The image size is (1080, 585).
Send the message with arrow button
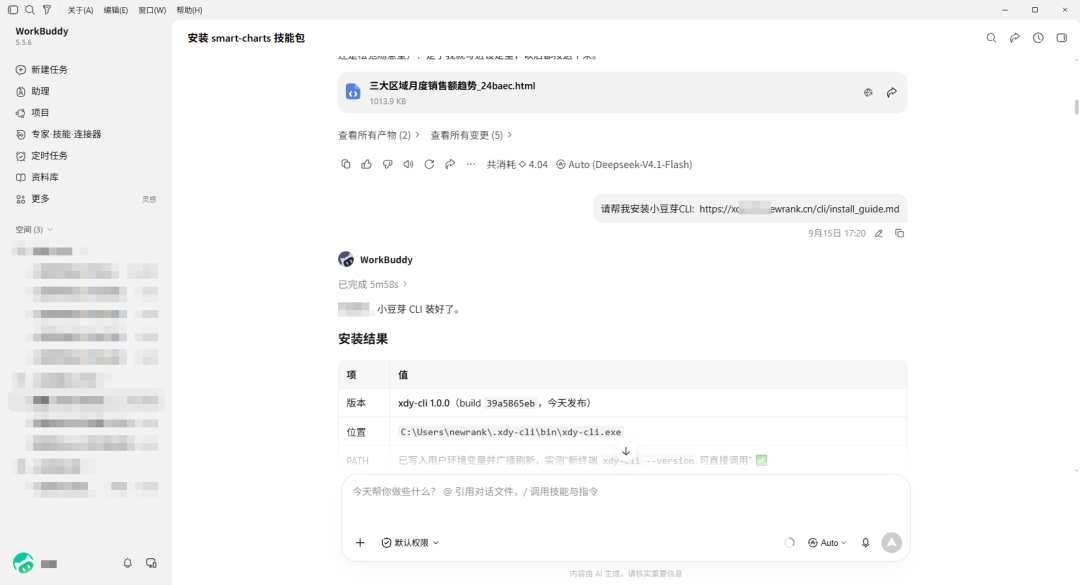[891, 543]
